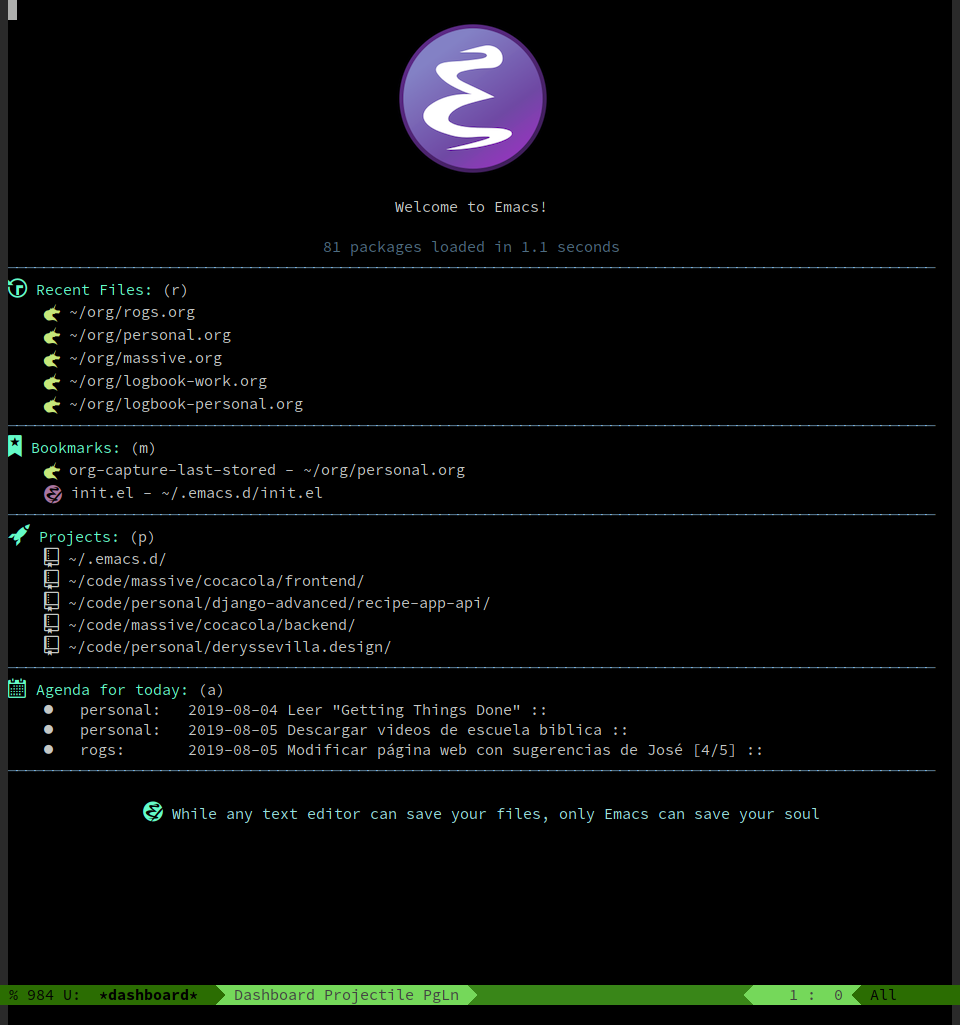Open recent file ~/org/logbook-work.org

(x=168, y=381)
